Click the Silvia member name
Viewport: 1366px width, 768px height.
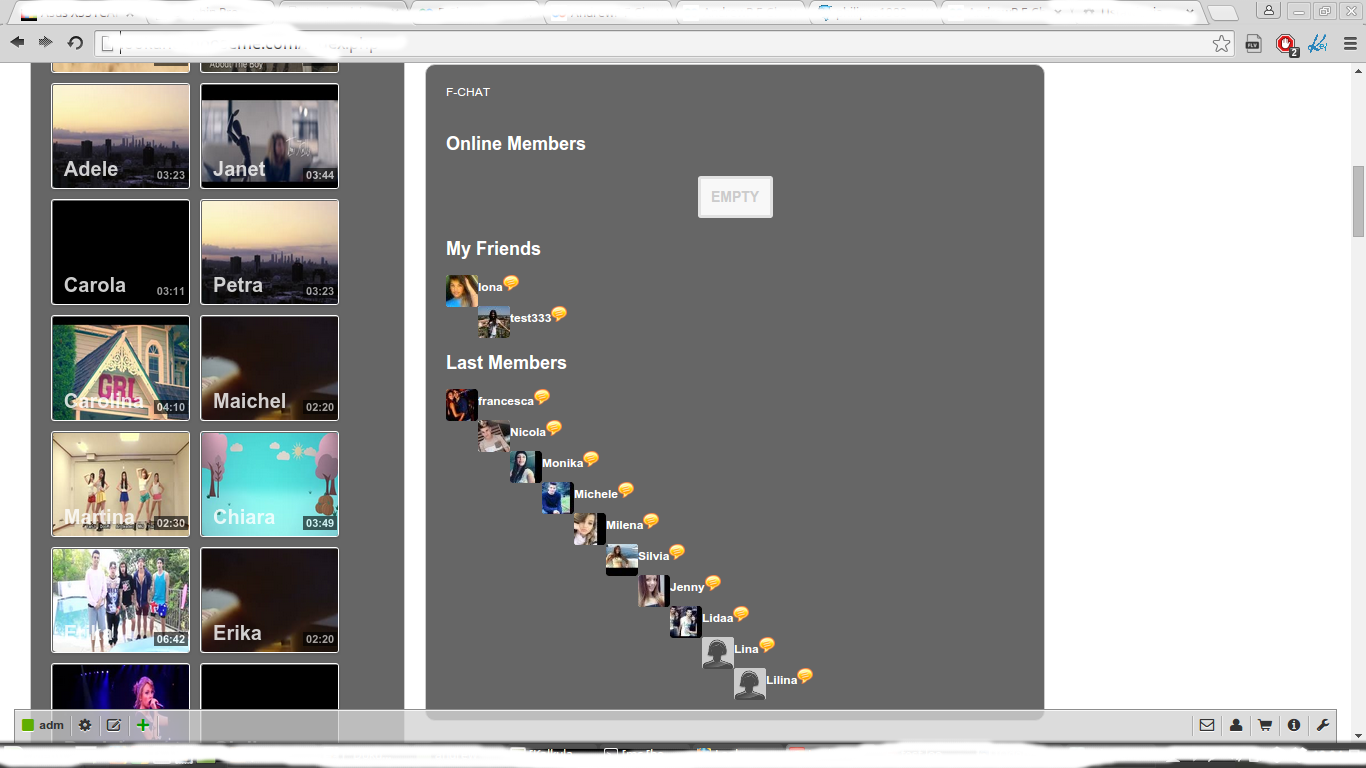click(654, 556)
